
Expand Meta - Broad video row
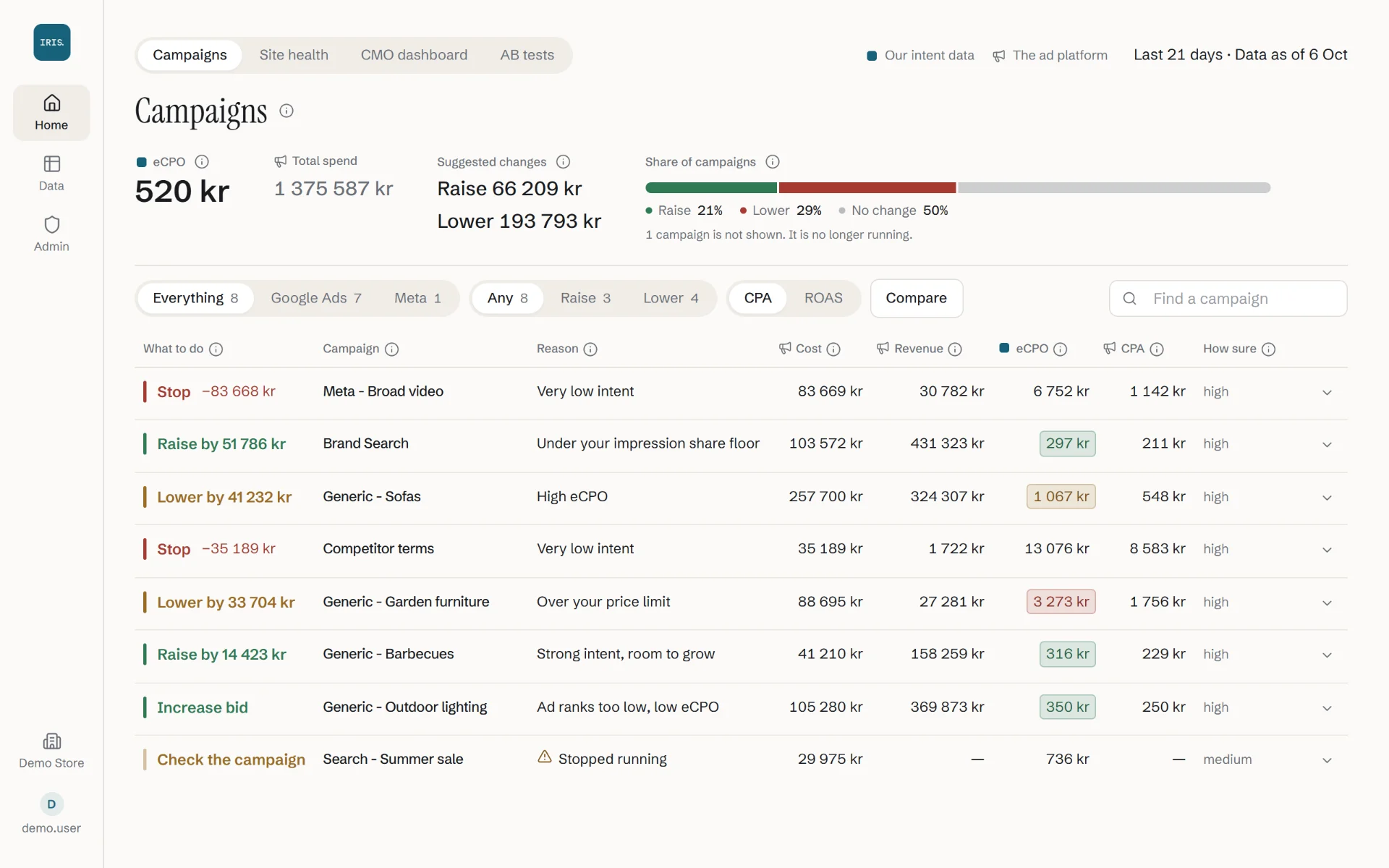[1327, 393]
